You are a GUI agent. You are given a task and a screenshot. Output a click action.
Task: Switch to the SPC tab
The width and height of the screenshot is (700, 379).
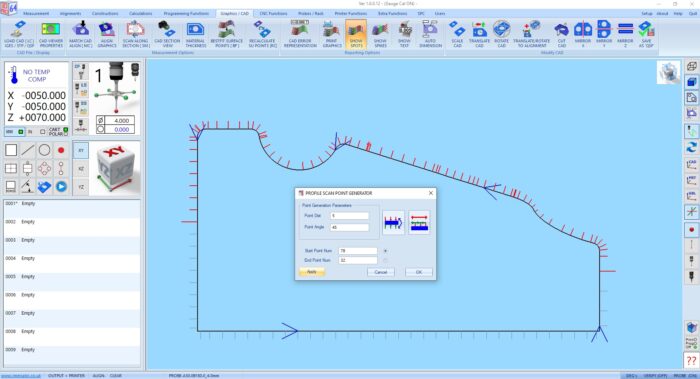pyautogui.click(x=421, y=13)
